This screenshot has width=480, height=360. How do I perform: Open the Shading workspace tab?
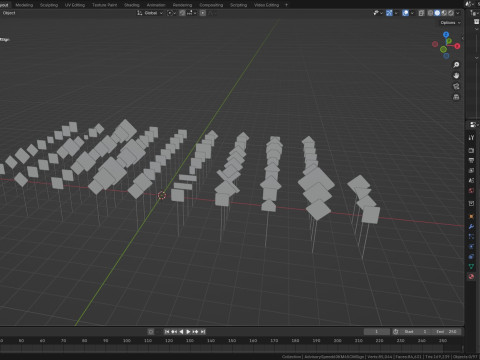(x=132, y=5)
